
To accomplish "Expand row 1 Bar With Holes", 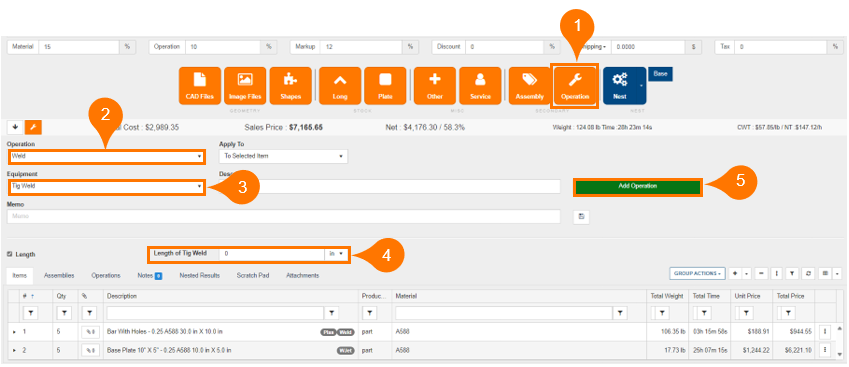I will coord(14,331).
